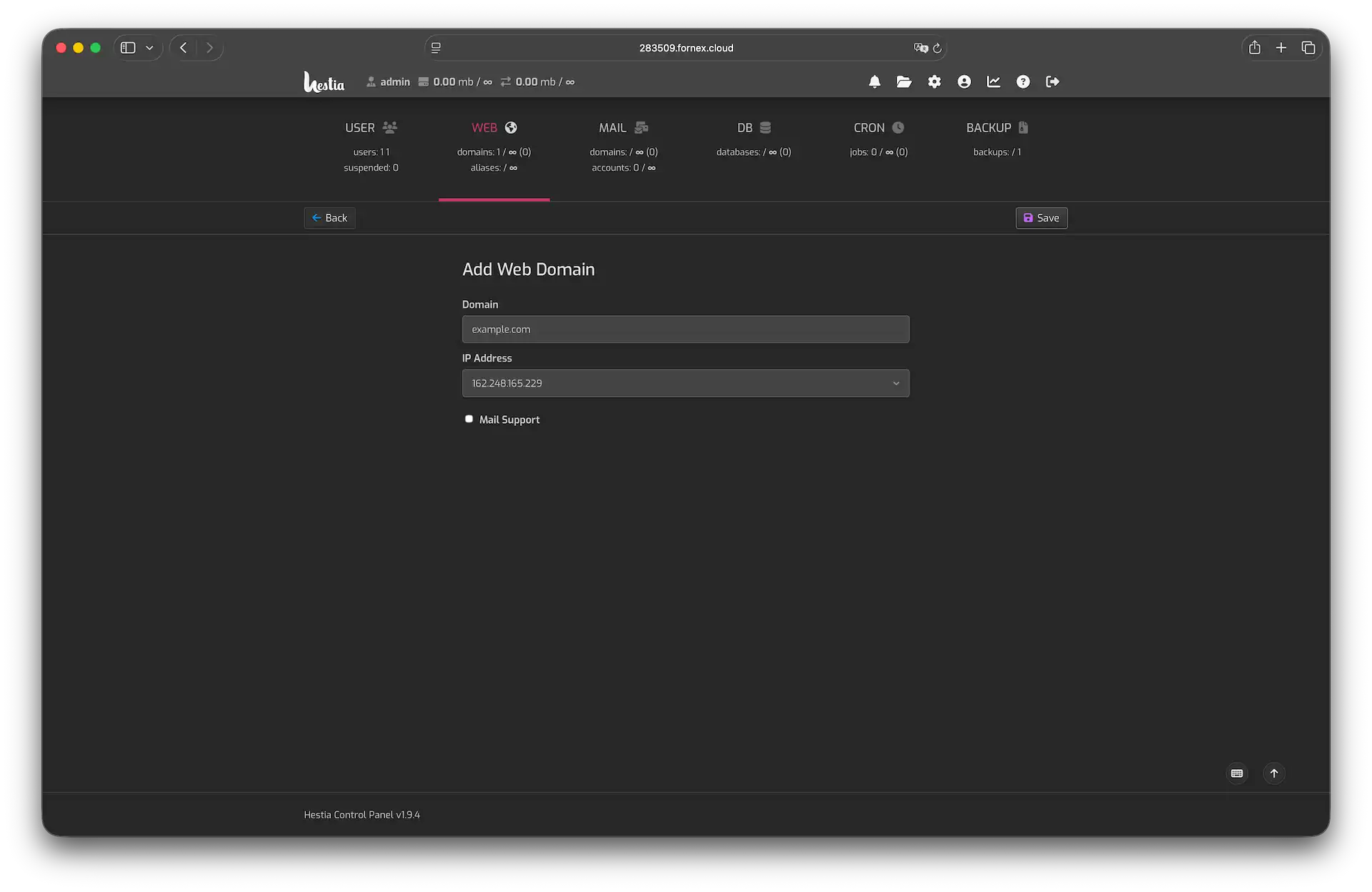Open the DB tab
Screen dimensions: 1372x892
coord(753,129)
